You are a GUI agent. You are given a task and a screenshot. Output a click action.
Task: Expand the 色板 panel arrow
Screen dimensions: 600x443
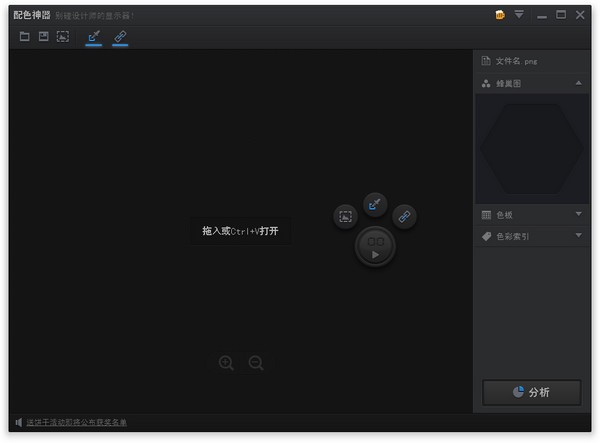tap(579, 214)
